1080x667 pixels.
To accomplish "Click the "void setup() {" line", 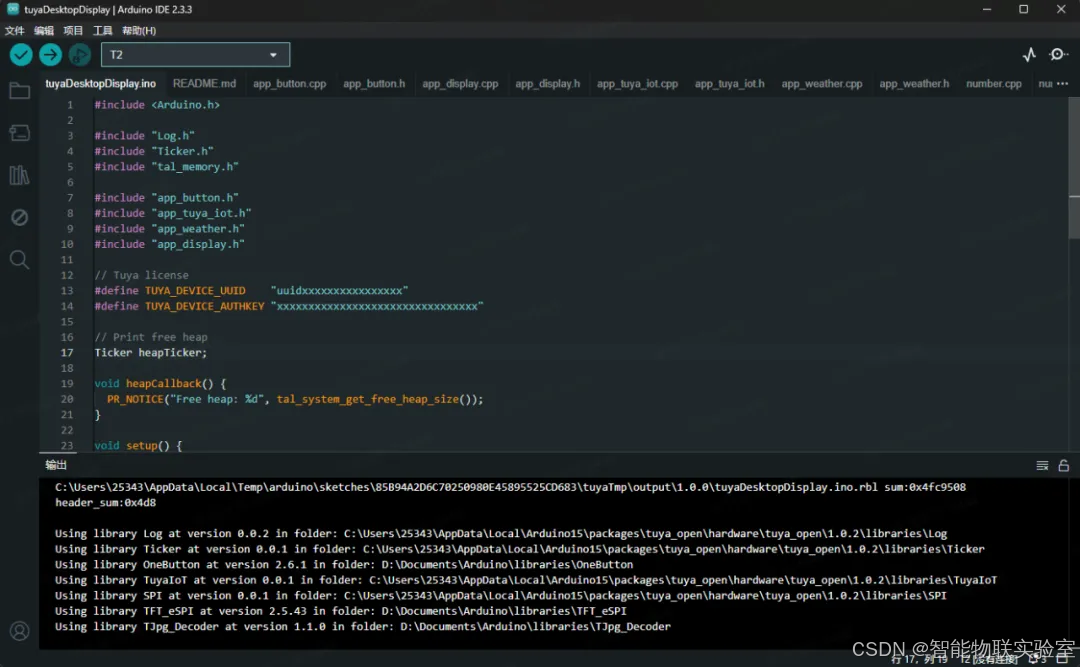I will point(138,445).
